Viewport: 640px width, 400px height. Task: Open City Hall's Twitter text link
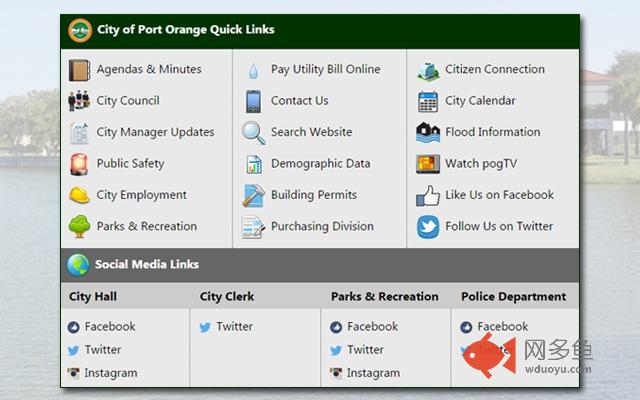pyautogui.click(x=102, y=350)
